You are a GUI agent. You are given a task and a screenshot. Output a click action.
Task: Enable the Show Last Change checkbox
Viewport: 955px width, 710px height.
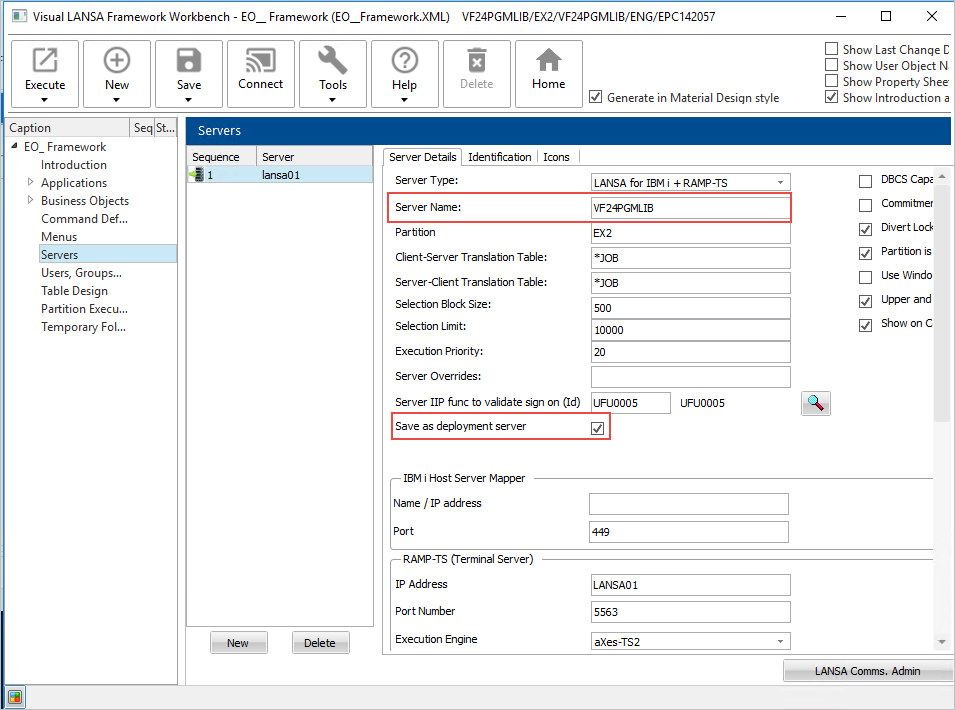[832, 49]
